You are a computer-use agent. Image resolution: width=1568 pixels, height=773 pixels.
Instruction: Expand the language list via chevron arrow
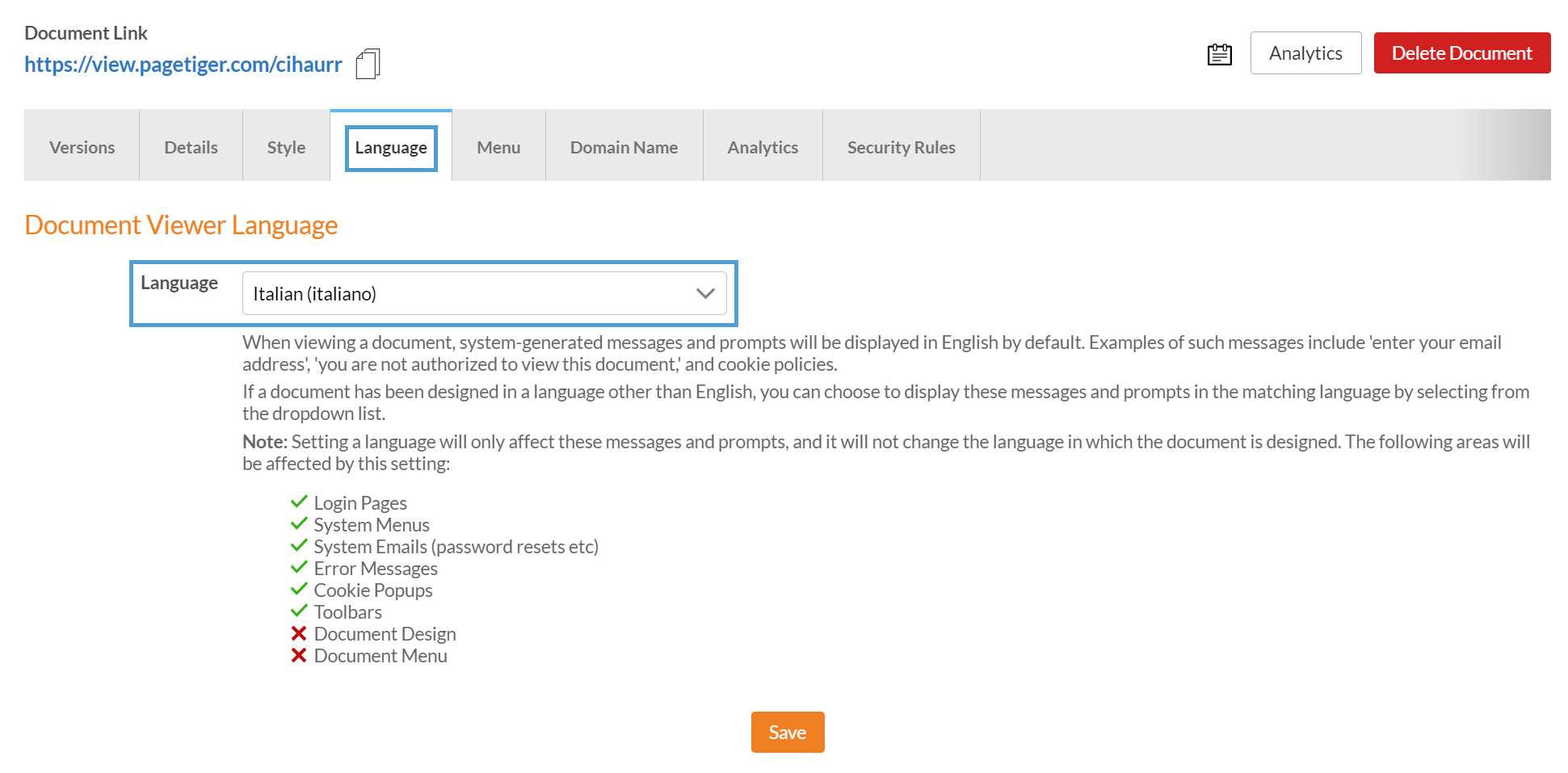705,293
